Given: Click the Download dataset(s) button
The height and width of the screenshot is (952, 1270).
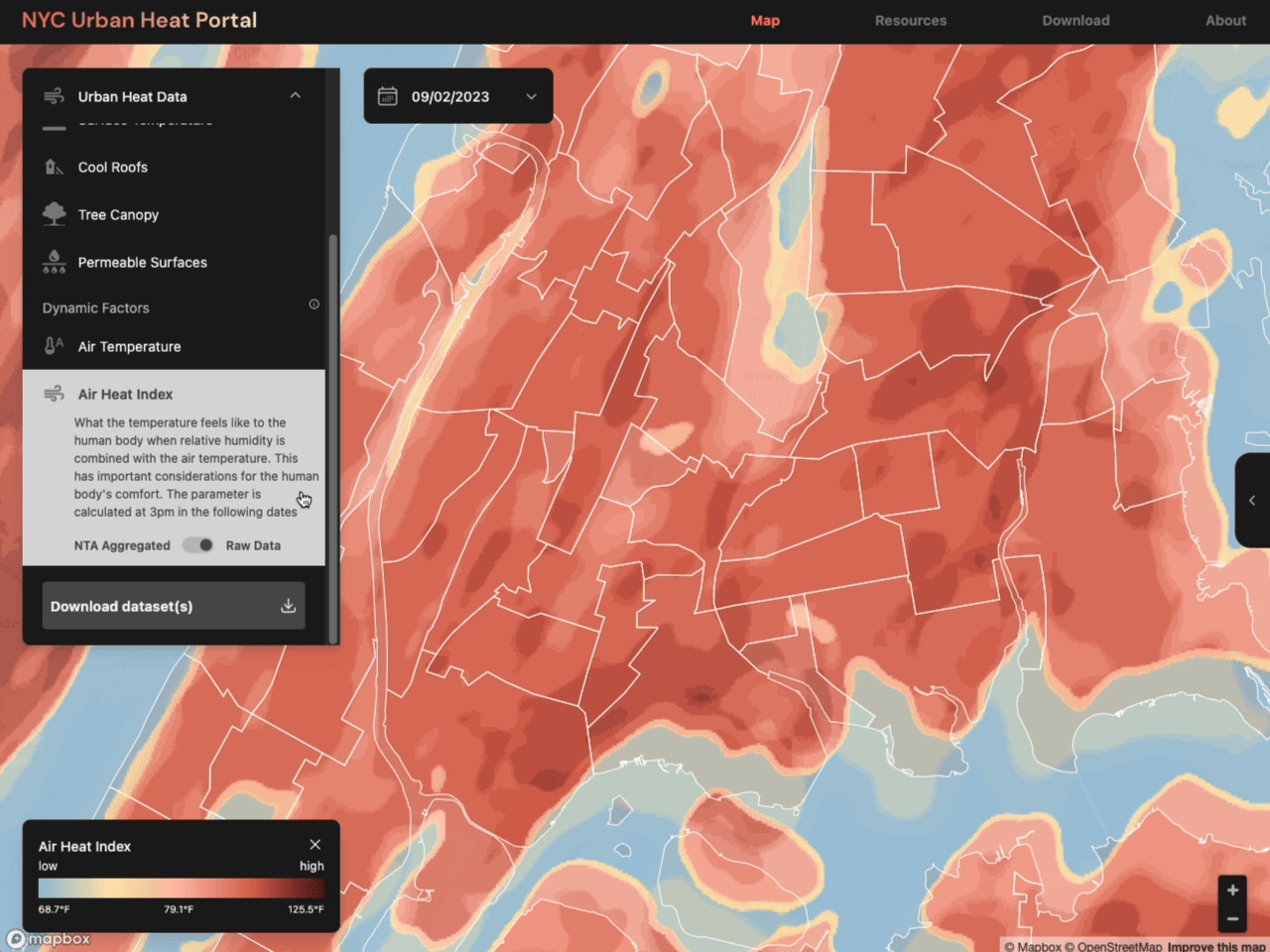Looking at the screenshot, I should click(x=174, y=606).
